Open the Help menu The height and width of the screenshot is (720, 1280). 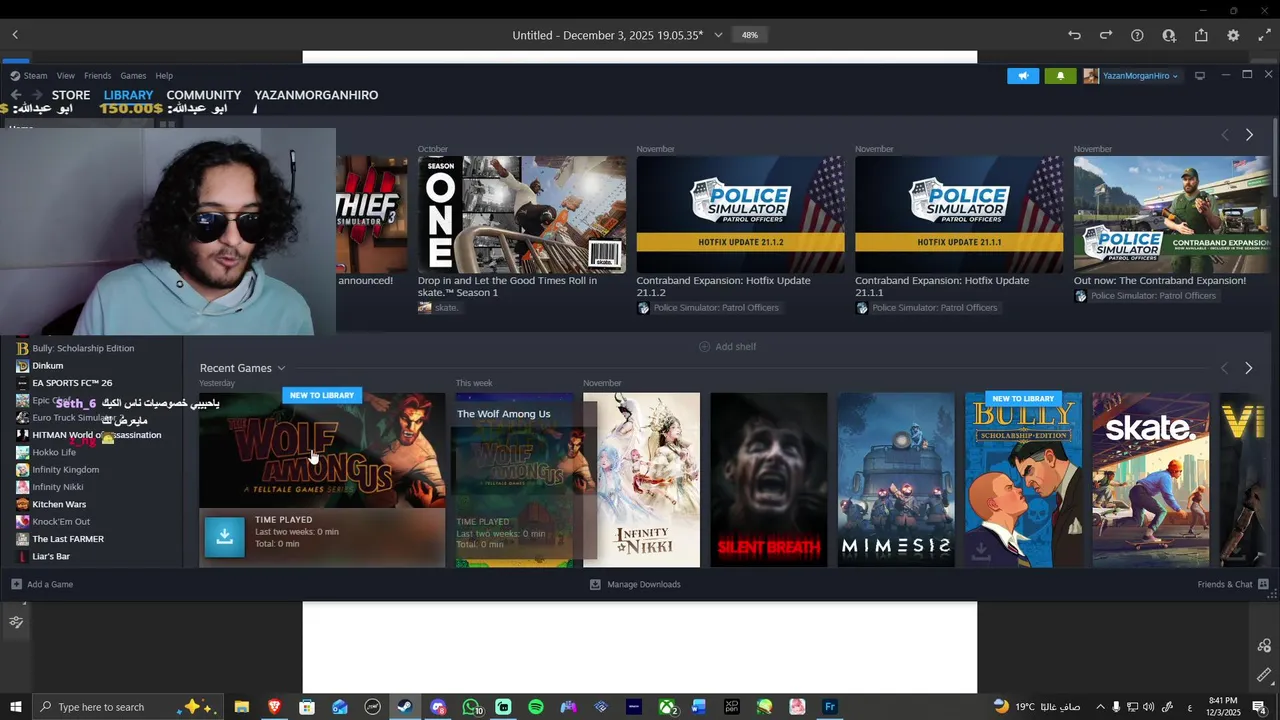pos(164,76)
